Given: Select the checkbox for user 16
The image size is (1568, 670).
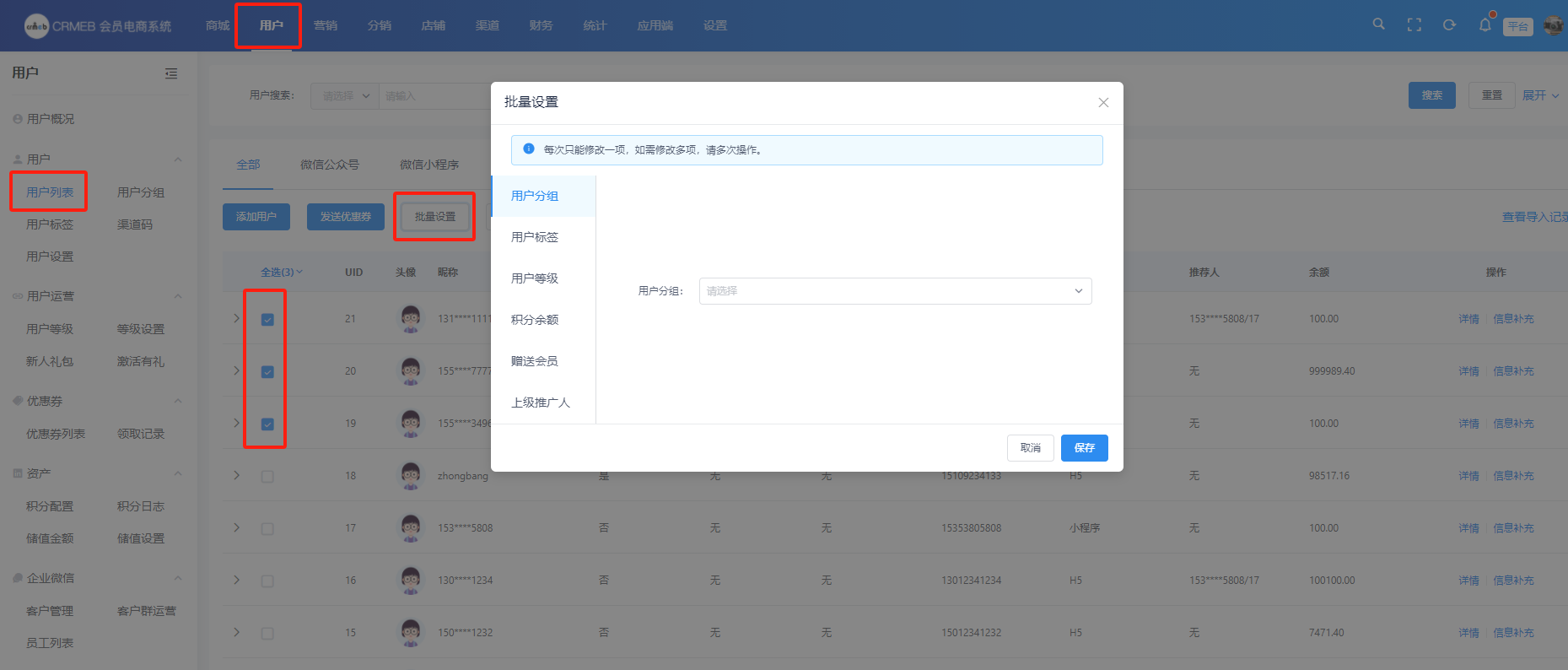Looking at the screenshot, I should point(267,581).
